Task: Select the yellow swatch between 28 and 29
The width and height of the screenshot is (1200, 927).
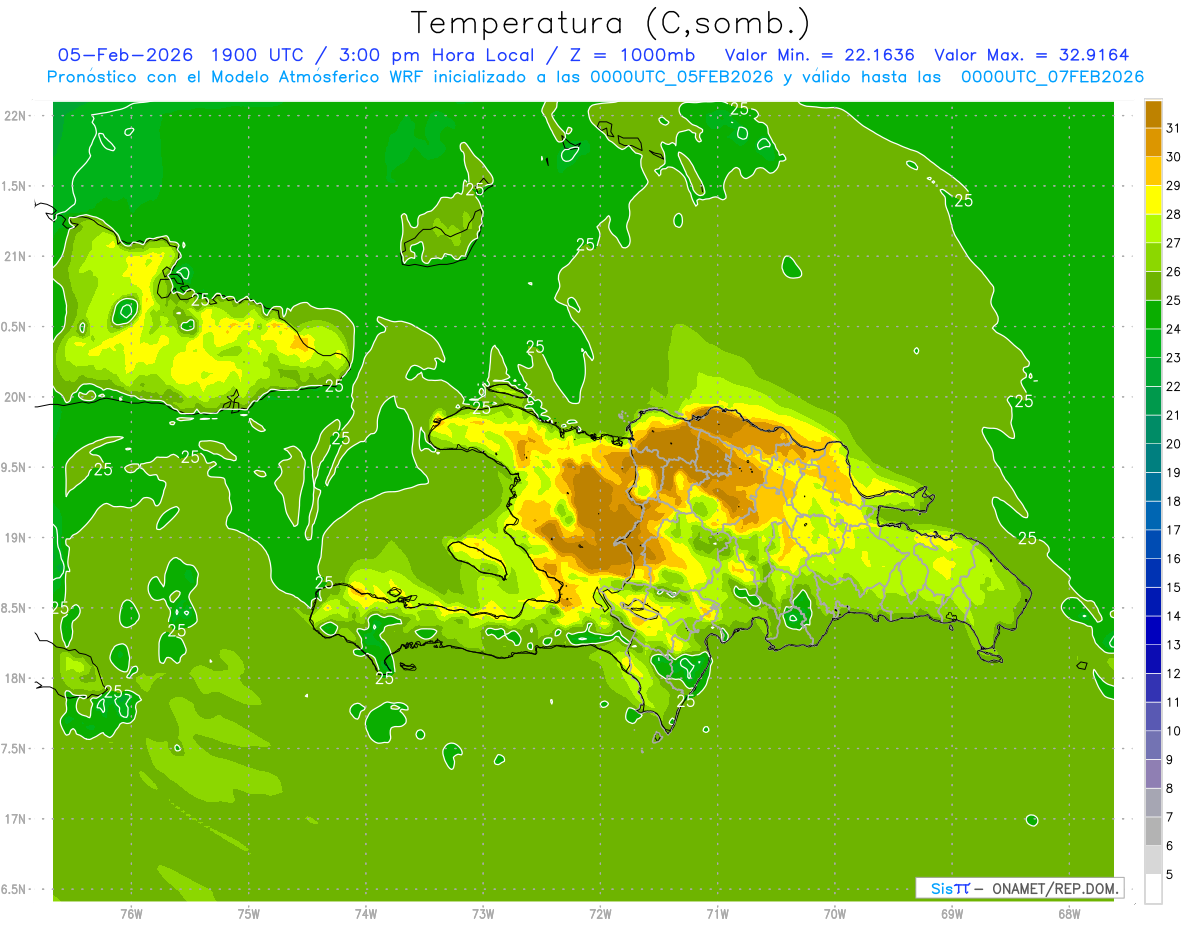Action: [1153, 200]
